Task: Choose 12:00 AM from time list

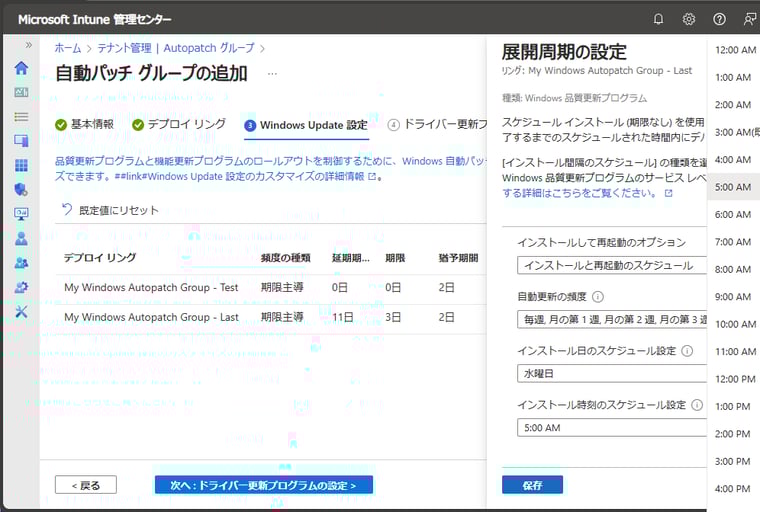Action: click(x=734, y=50)
